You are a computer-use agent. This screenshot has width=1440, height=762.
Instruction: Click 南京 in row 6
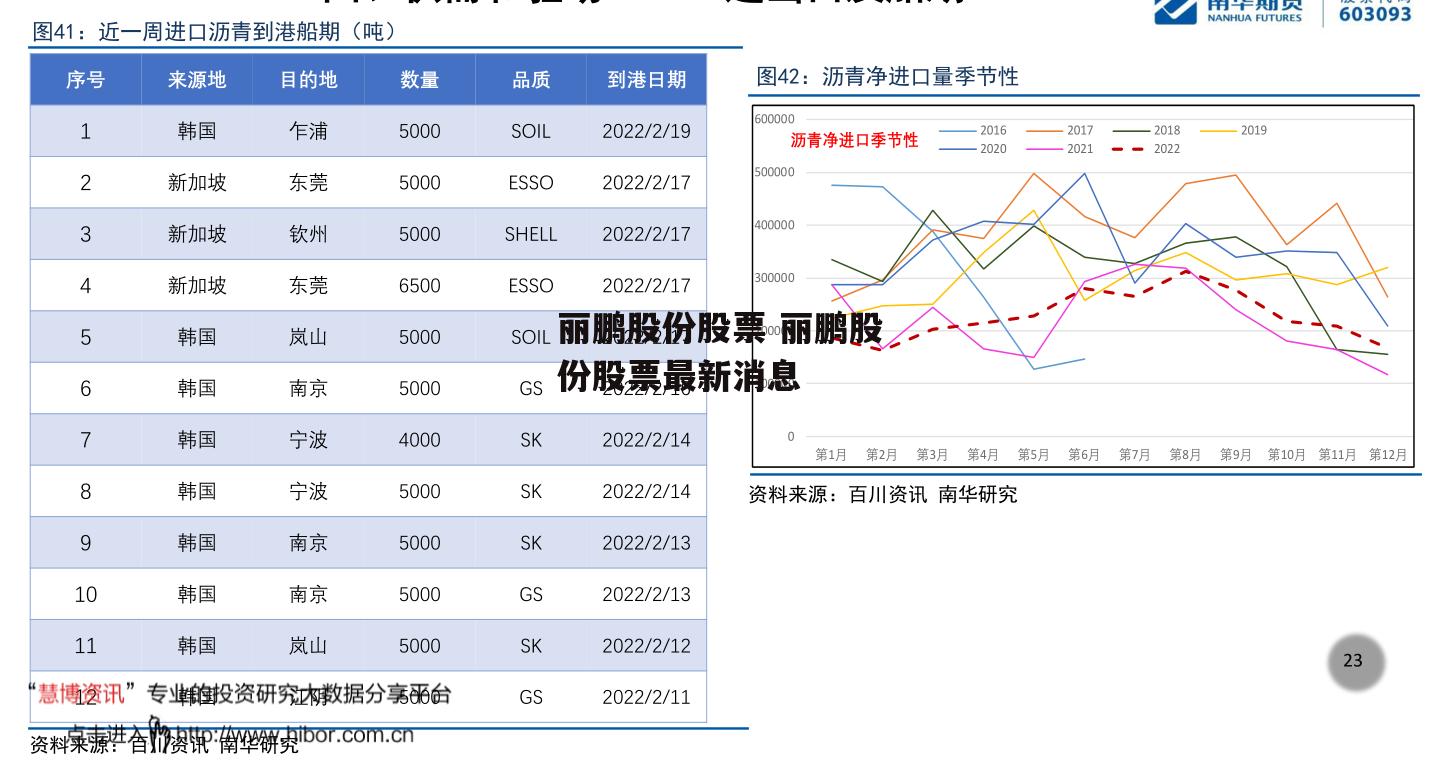[308, 389]
